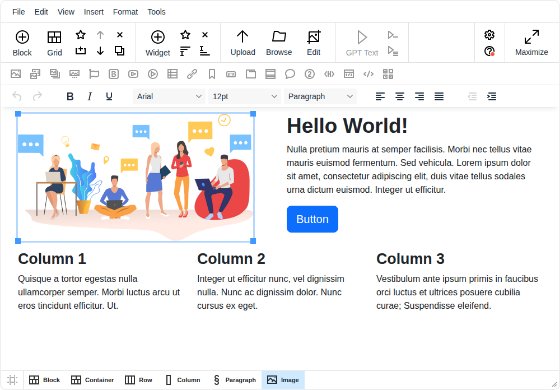This screenshot has width=560, height=390.
Task: Insert bookmark widget icon
Action: (x=211, y=74)
